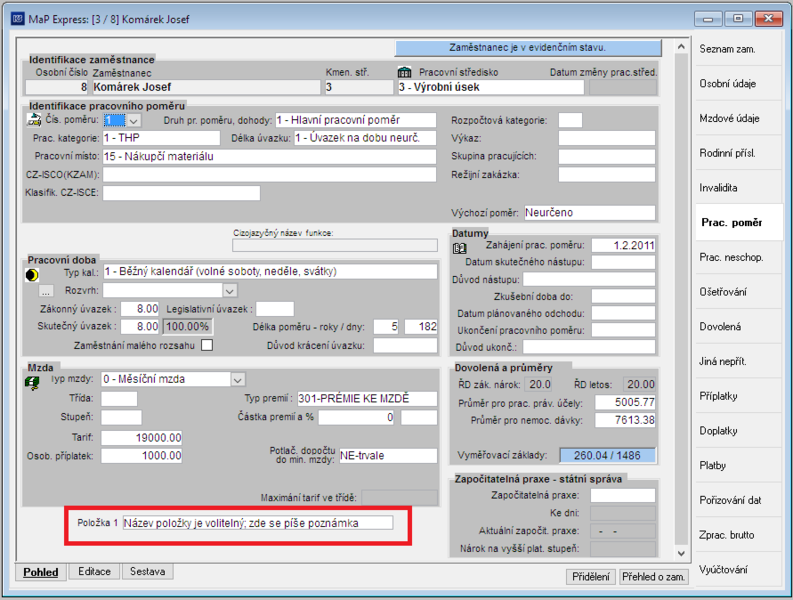Click the Vyměřovací základy value 260.04 / 1486
The image size is (793, 600).
(607, 455)
